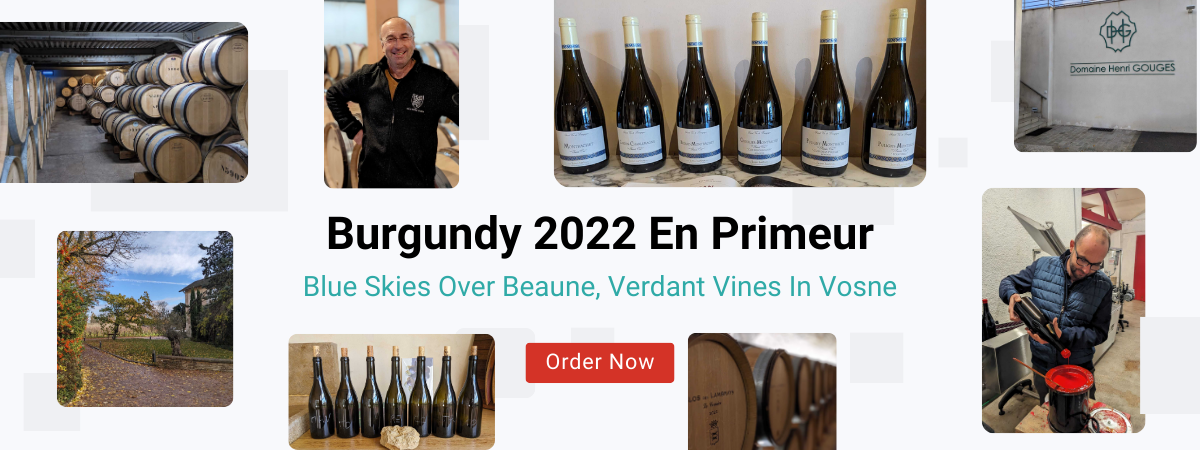This screenshot has width=1200, height=450.
Task: Open the barrel cellar photo thumbnail
Action: (124, 102)
